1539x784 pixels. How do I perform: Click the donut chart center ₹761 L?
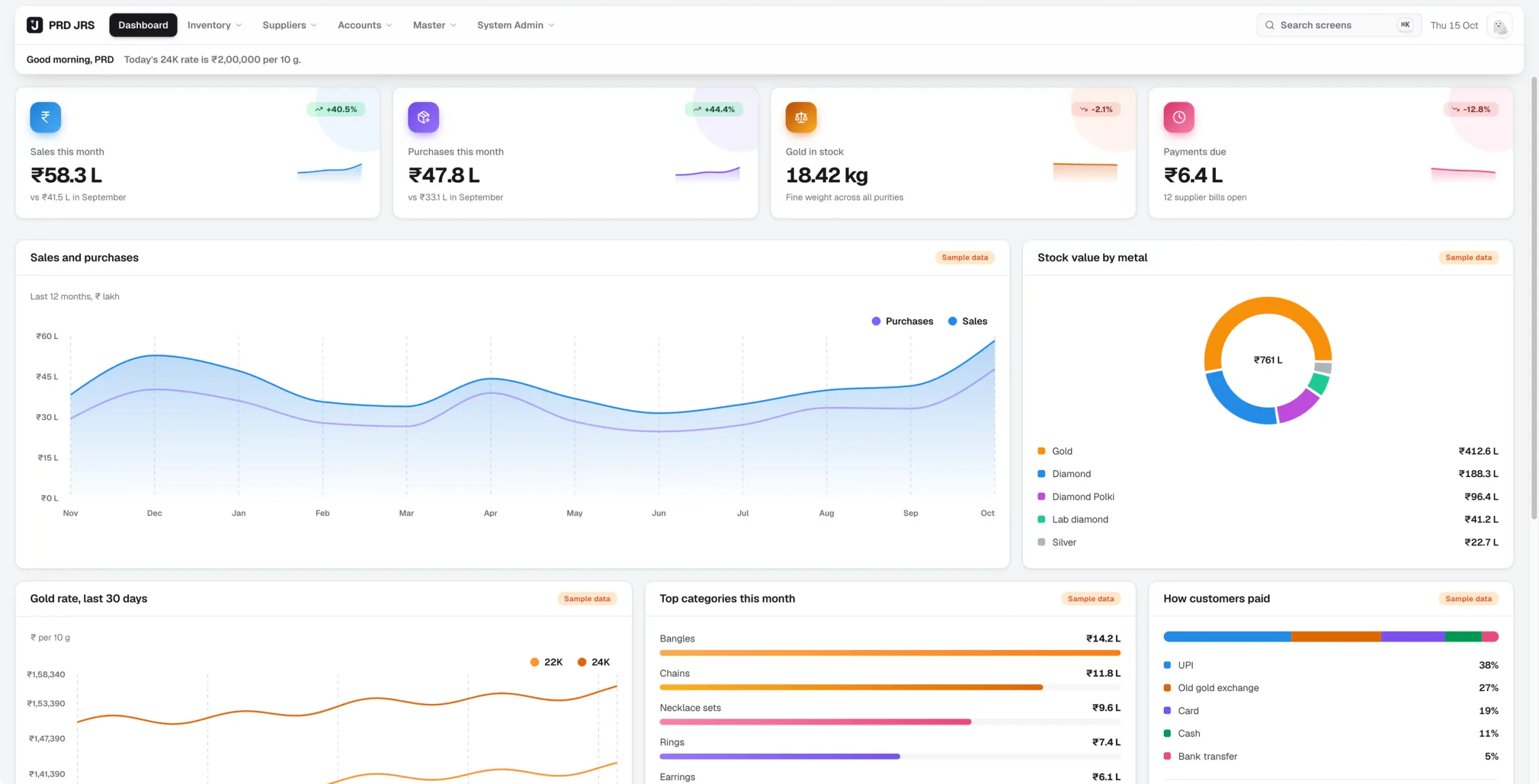[x=1268, y=360]
